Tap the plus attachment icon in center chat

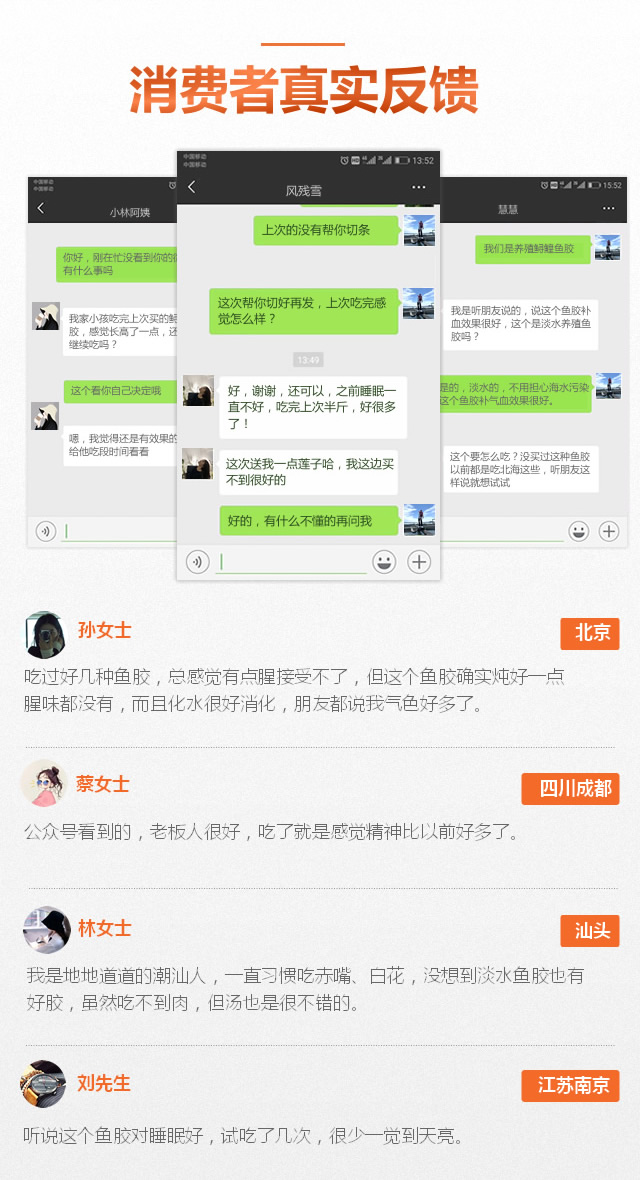[419, 561]
